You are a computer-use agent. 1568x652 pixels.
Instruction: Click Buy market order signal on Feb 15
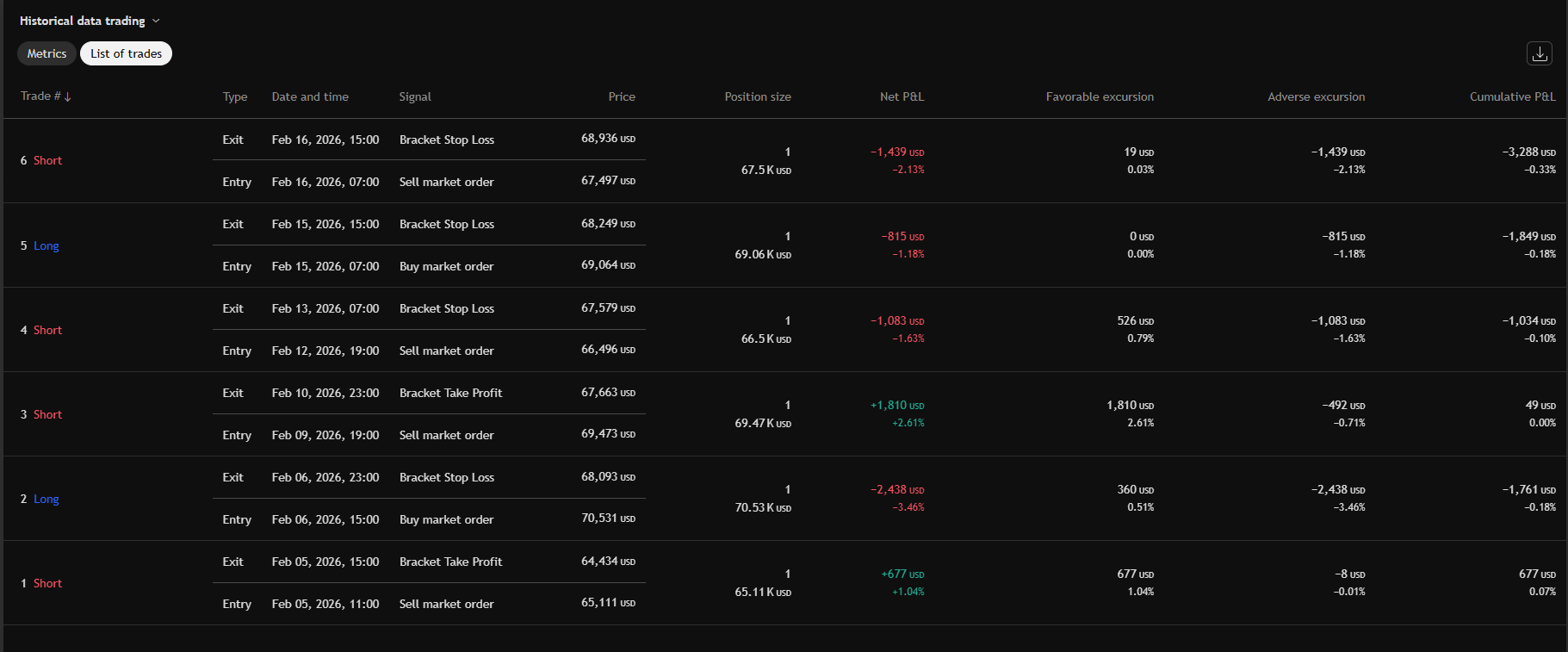pos(446,266)
